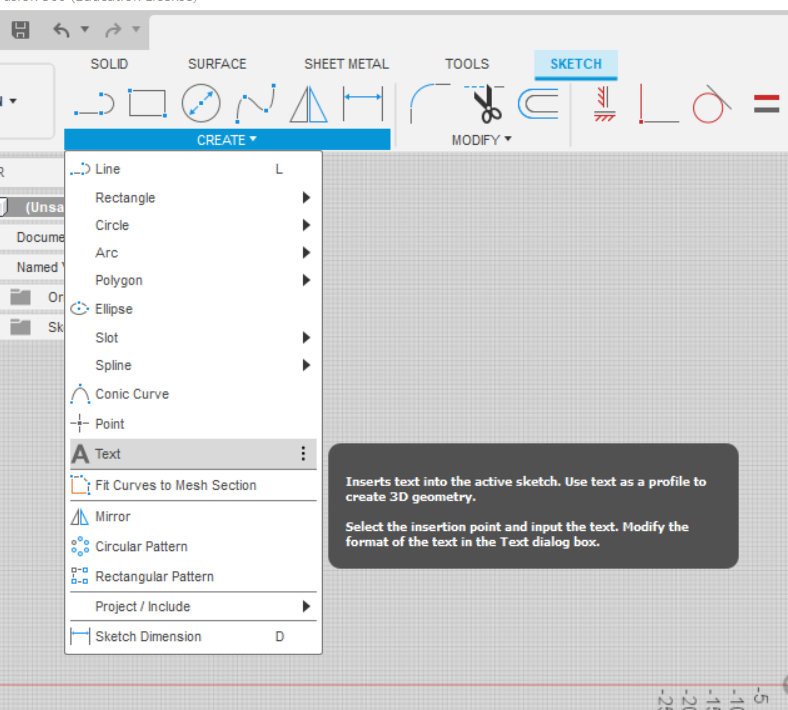This screenshot has height=710, width=788.
Task: Open the workspace switcher dropdown arrow
Action: click(13, 101)
